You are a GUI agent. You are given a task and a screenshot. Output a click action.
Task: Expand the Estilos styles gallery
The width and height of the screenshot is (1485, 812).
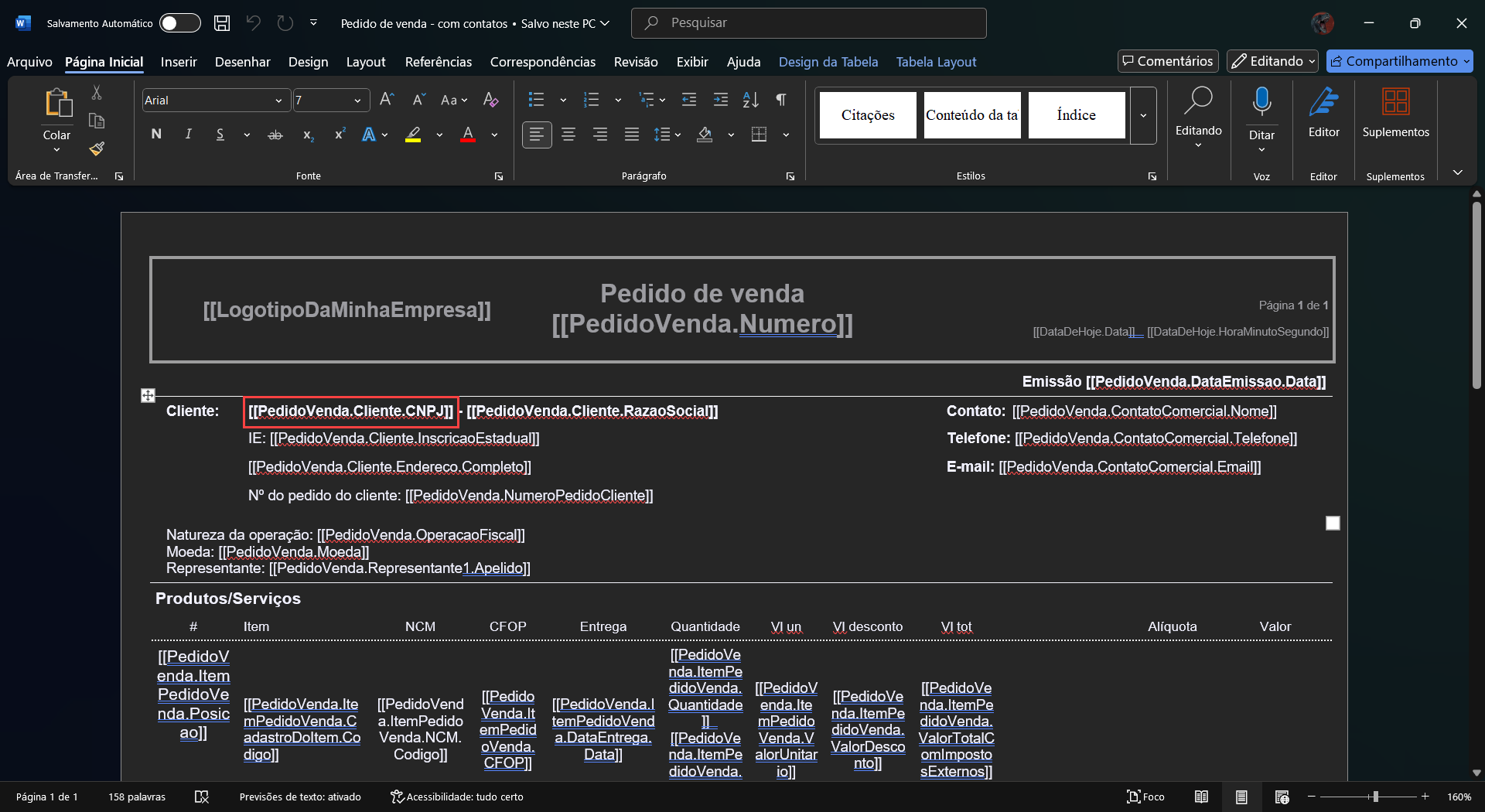point(1143,116)
